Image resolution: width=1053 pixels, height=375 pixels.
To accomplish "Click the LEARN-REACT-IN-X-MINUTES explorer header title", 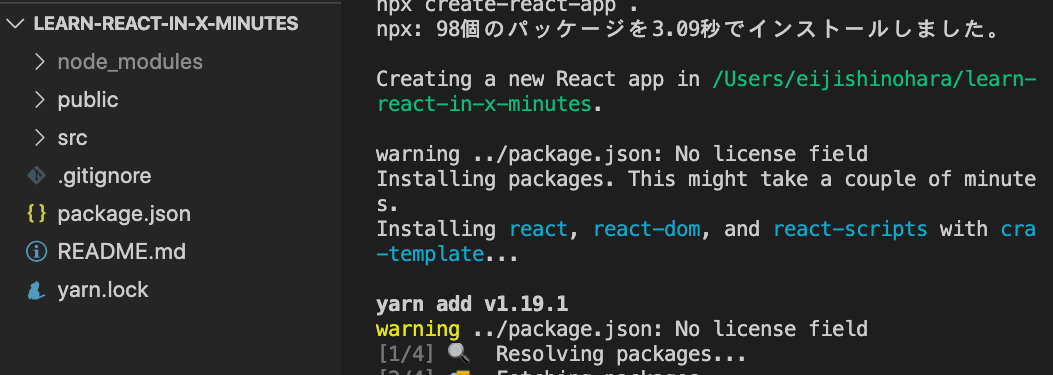I will [x=166, y=24].
